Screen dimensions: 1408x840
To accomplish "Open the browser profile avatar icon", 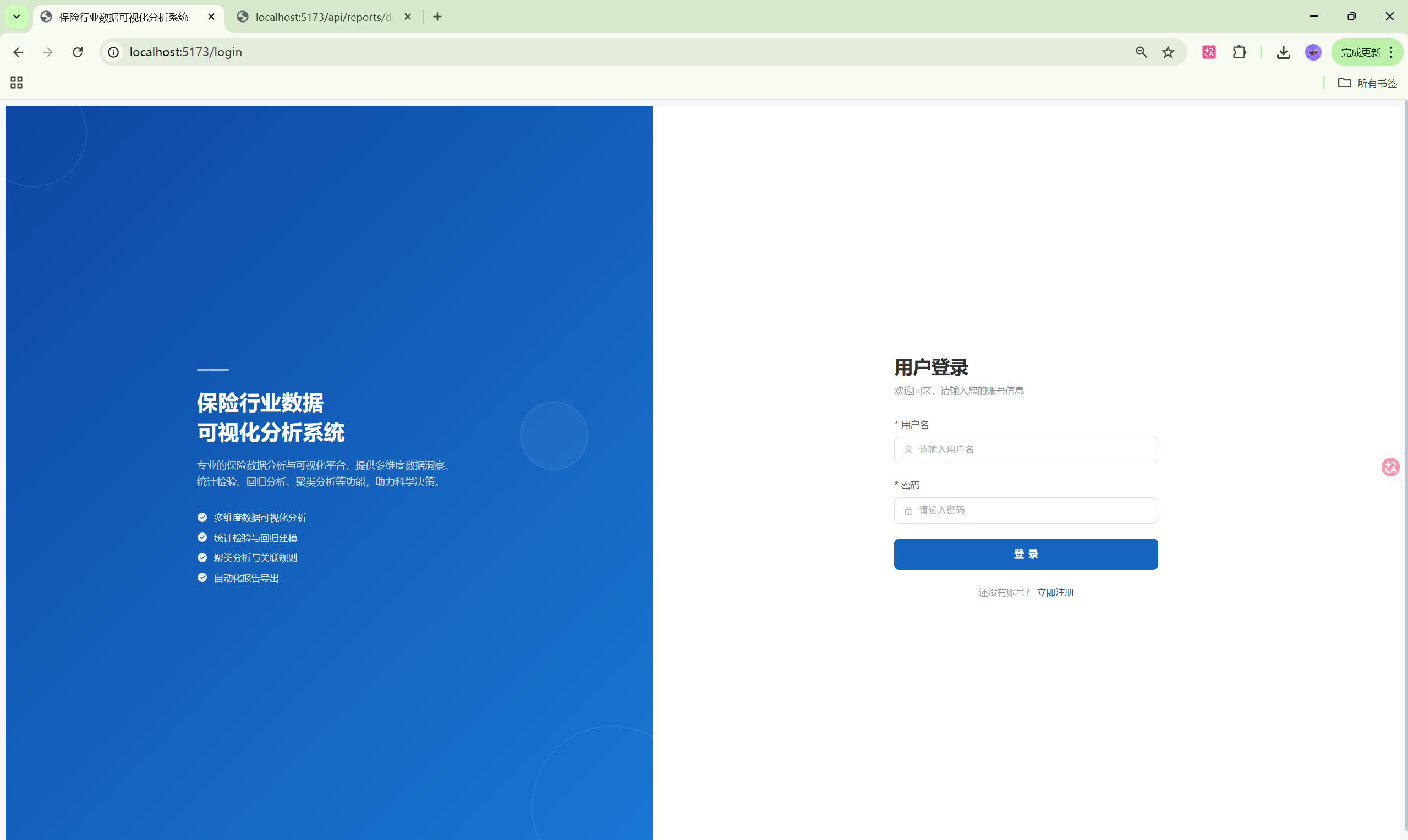I will click(x=1312, y=52).
